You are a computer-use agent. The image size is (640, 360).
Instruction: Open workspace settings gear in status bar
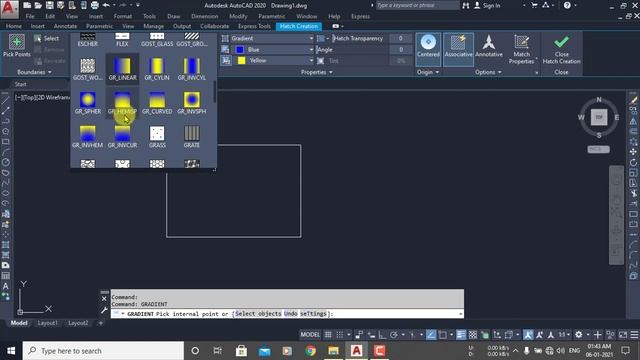tap(578, 335)
